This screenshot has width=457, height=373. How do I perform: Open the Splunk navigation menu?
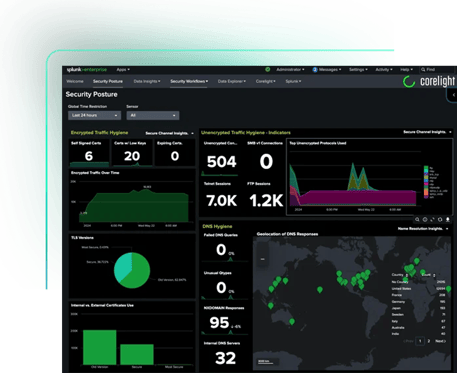(293, 81)
